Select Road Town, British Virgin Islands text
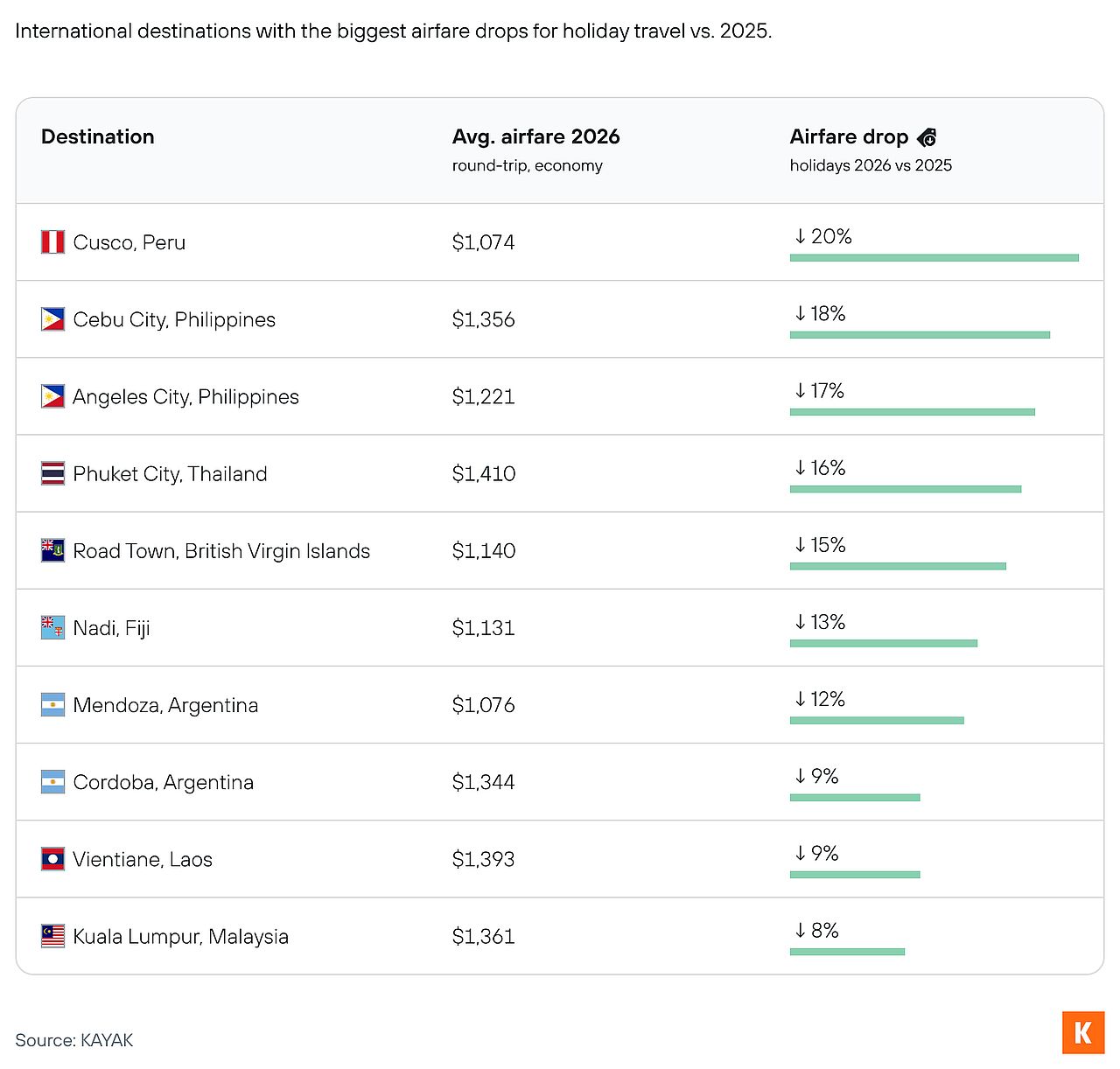This screenshot has width=1120, height=1069. tap(222, 550)
